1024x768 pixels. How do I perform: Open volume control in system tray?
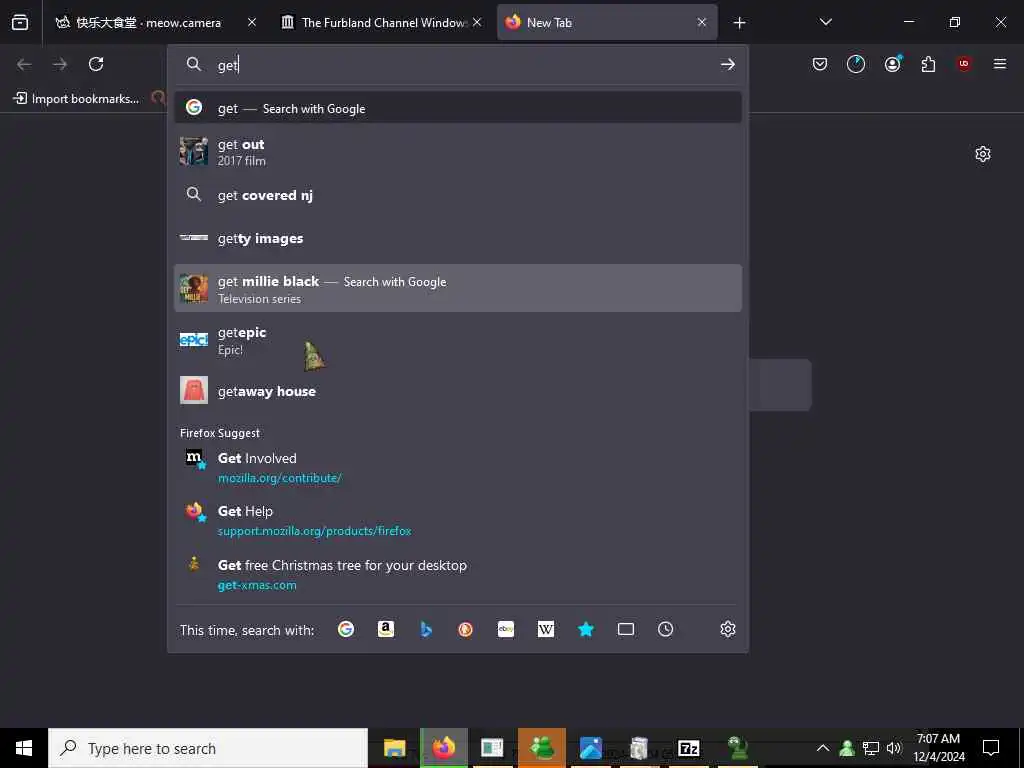[894, 748]
